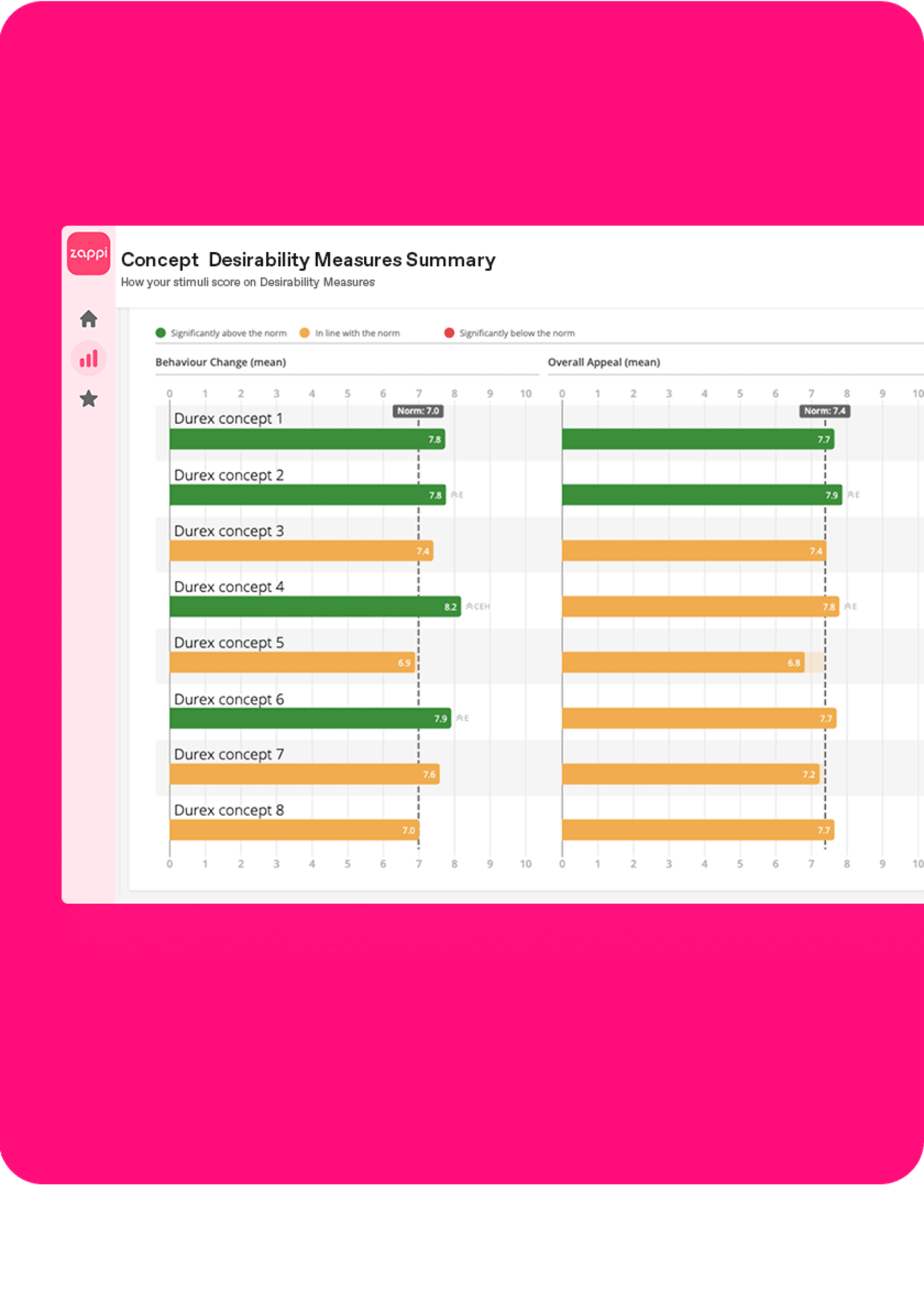
Task: Select concept 7 Behaviour Change bar showing 7.6
Action: (304, 774)
